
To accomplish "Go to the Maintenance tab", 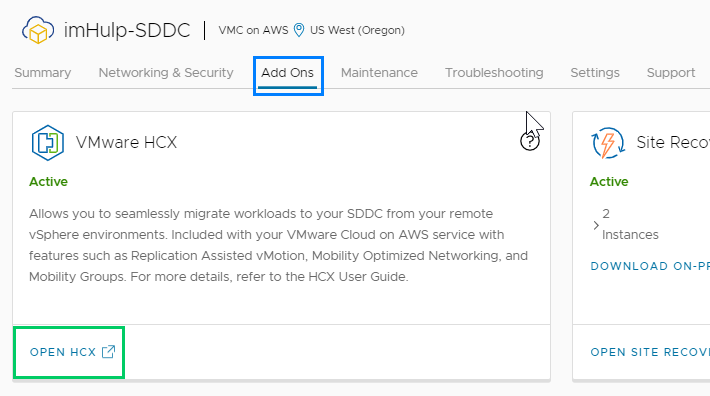I will 379,73.
